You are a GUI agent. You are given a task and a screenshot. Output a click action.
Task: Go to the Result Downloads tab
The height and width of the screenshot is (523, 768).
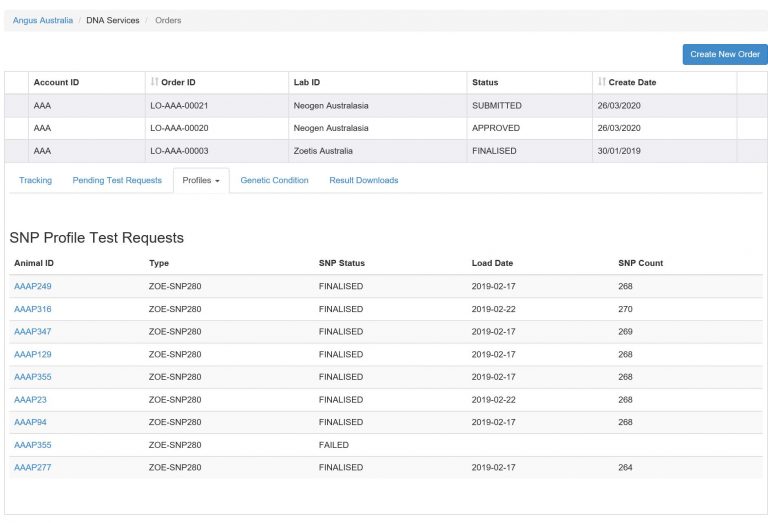(x=363, y=181)
